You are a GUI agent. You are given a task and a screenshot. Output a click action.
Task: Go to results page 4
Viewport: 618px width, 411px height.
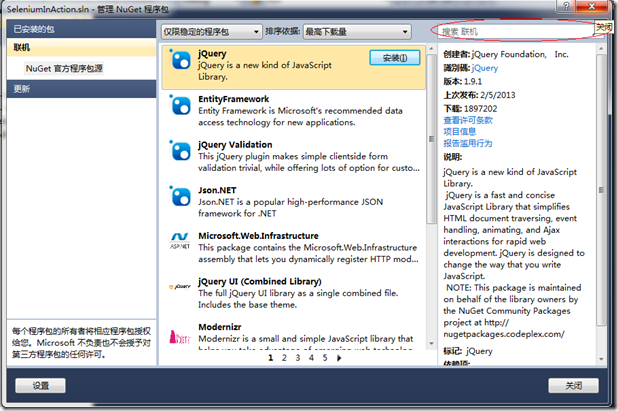(x=311, y=358)
